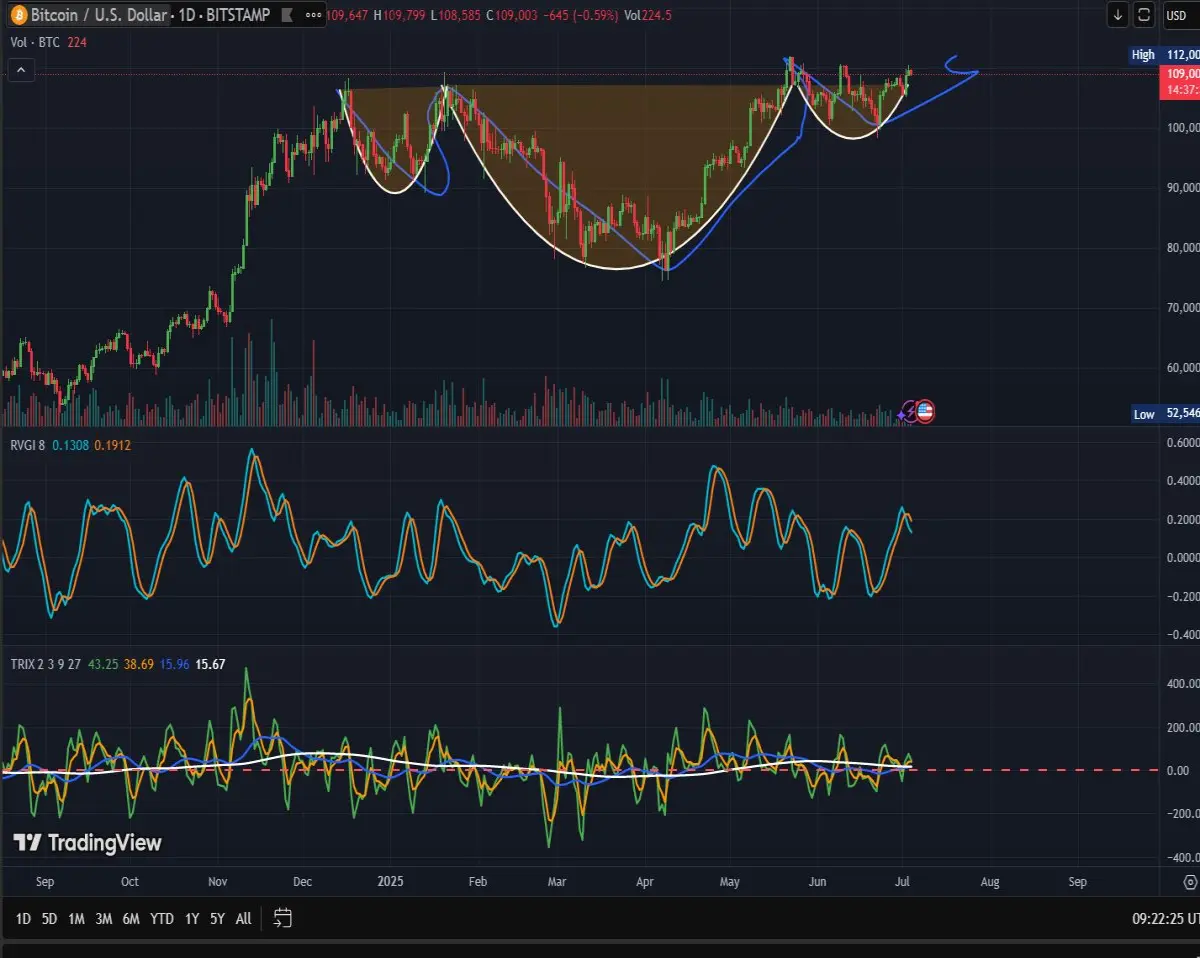Select the 5D time range

point(49,918)
